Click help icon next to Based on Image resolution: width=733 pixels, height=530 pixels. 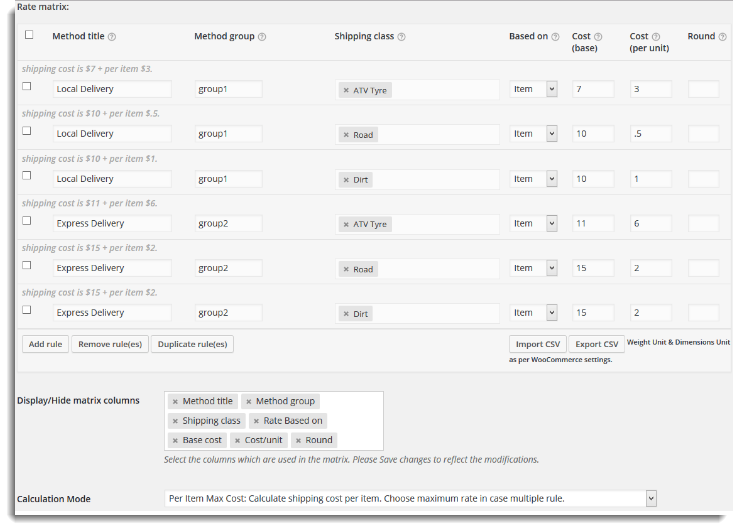(555, 37)
